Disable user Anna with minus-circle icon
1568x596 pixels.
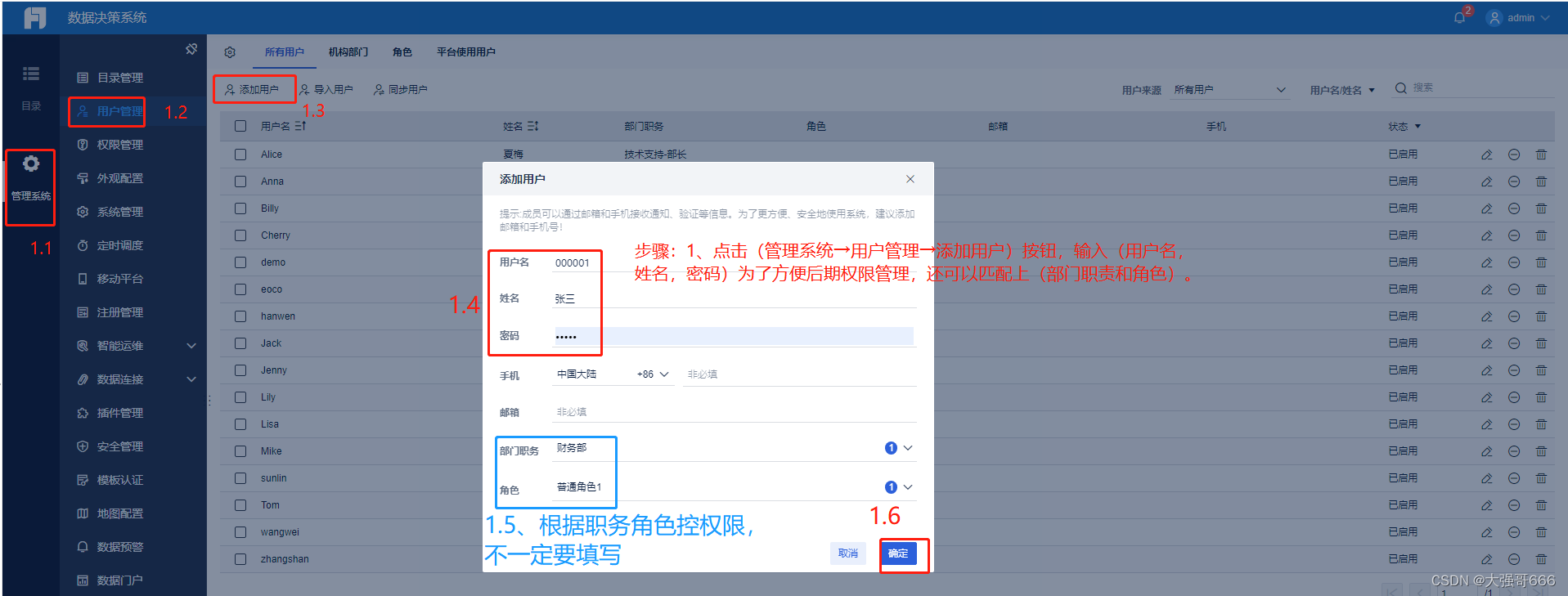point(1514,181)
